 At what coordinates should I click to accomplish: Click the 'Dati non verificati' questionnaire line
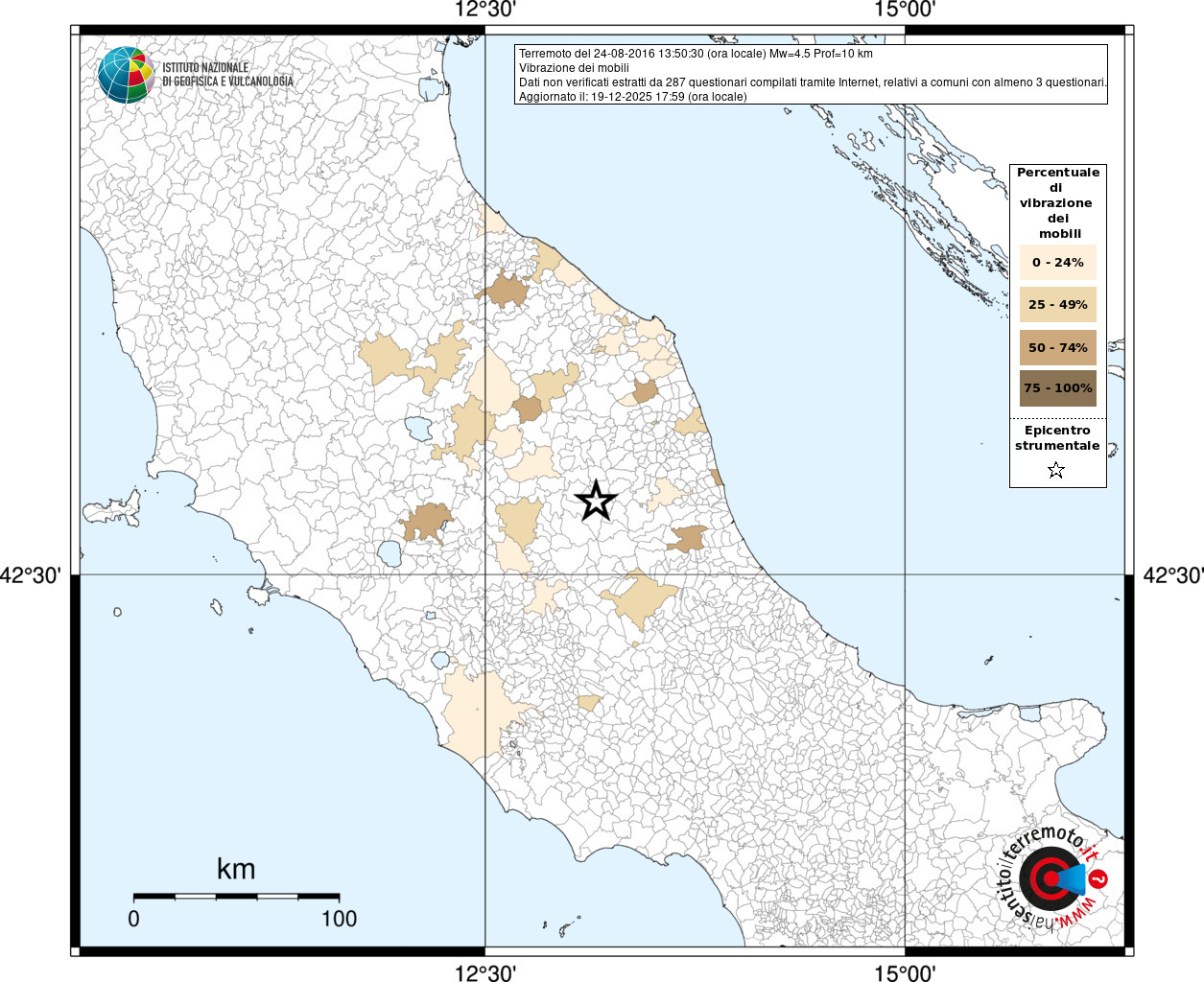tap(813, 82)
